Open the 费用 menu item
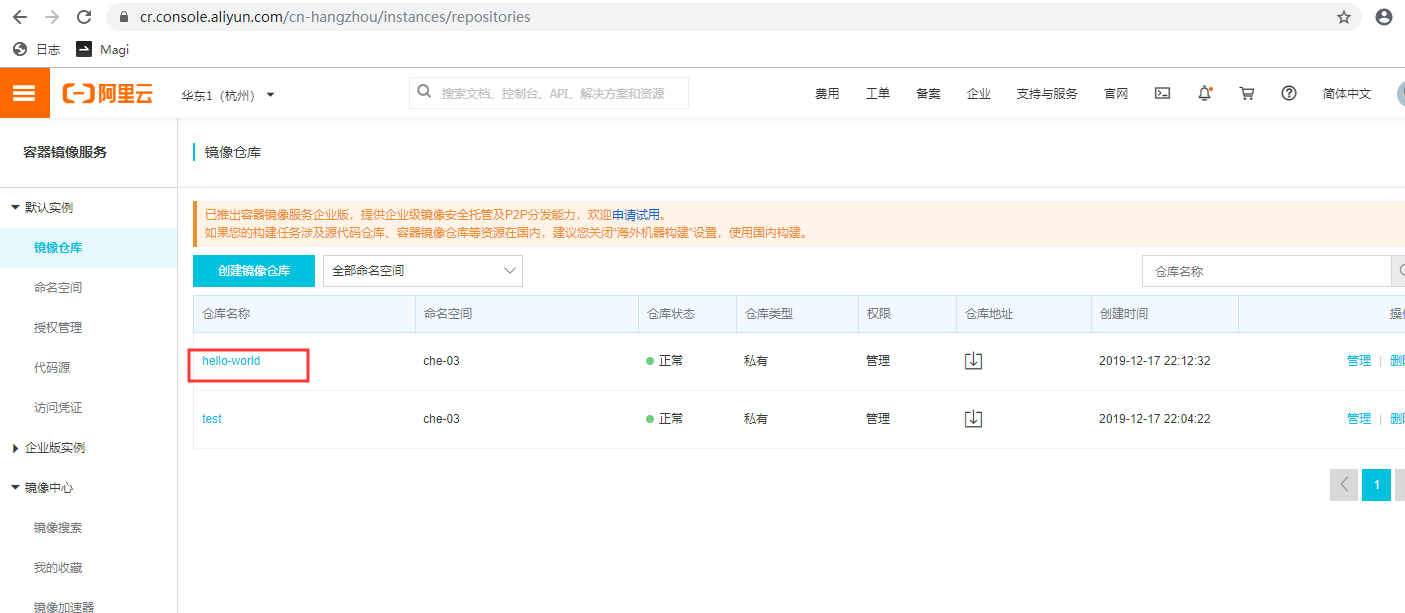This screenshot has height=613, width=1405. pos(828,92)
